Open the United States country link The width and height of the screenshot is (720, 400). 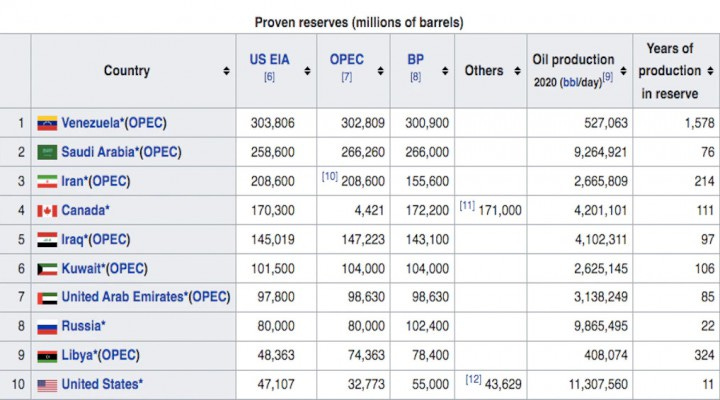pos(100,384)
